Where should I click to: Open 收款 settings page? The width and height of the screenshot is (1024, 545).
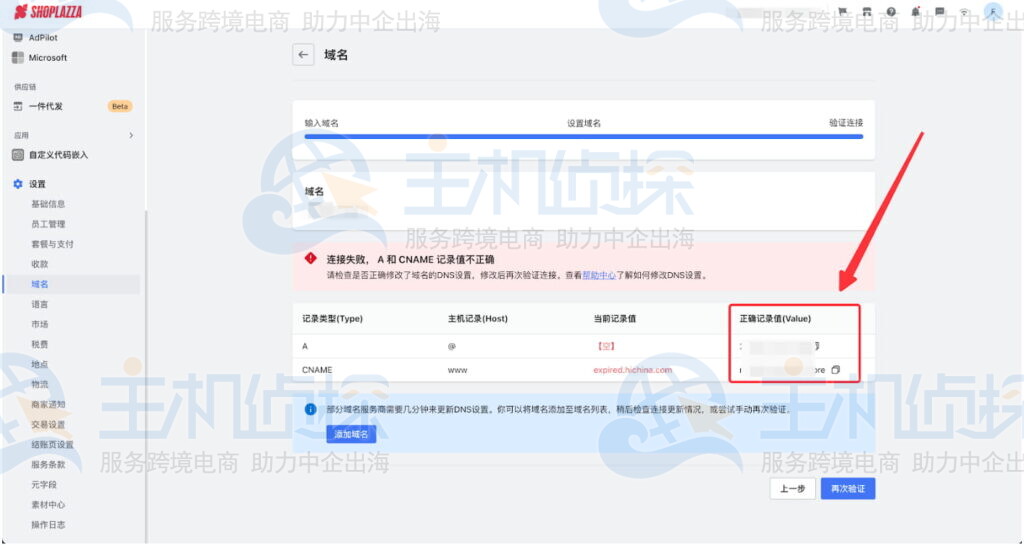point(40,264)
